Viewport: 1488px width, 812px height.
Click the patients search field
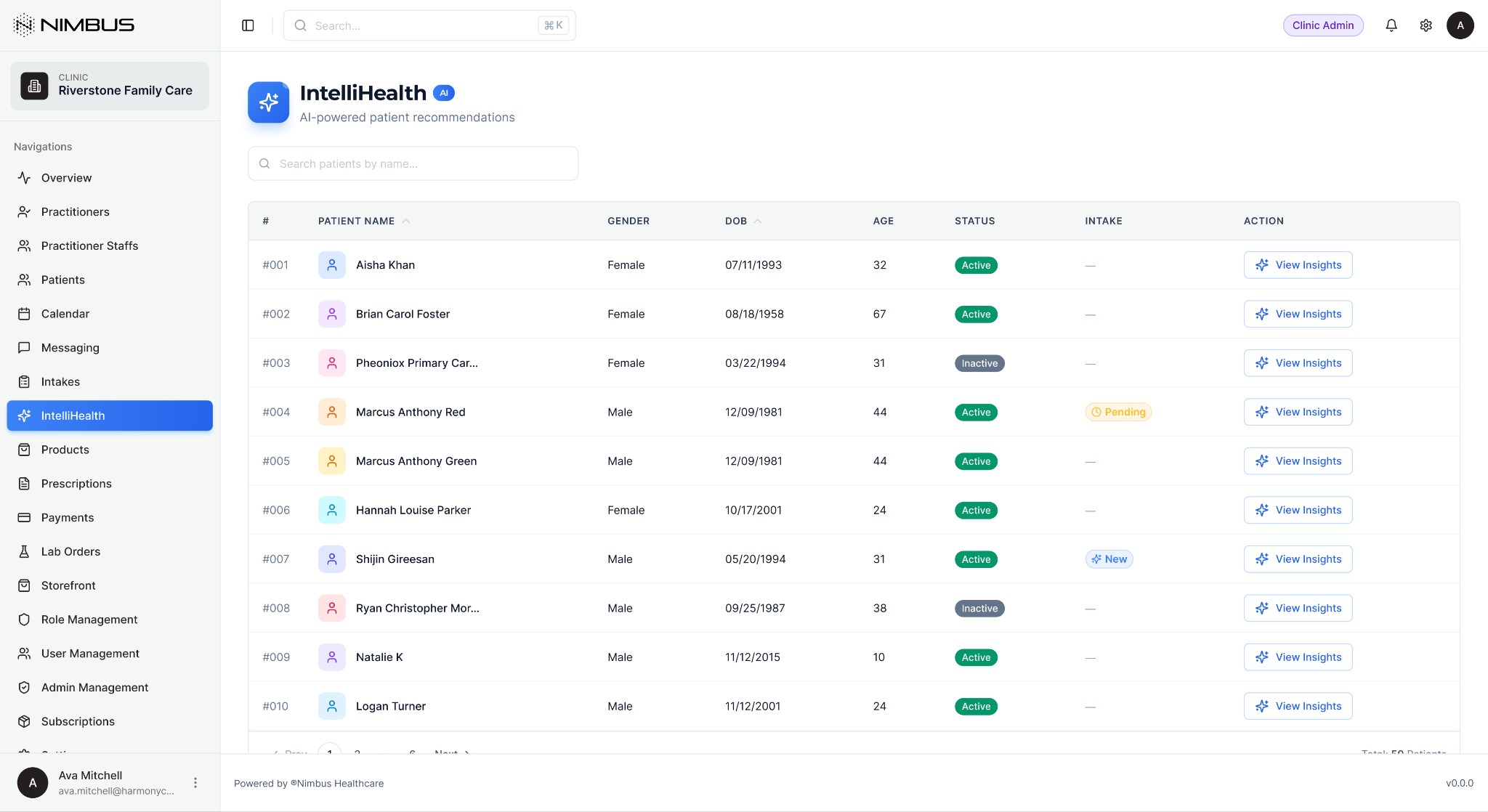tap(413, 163)
